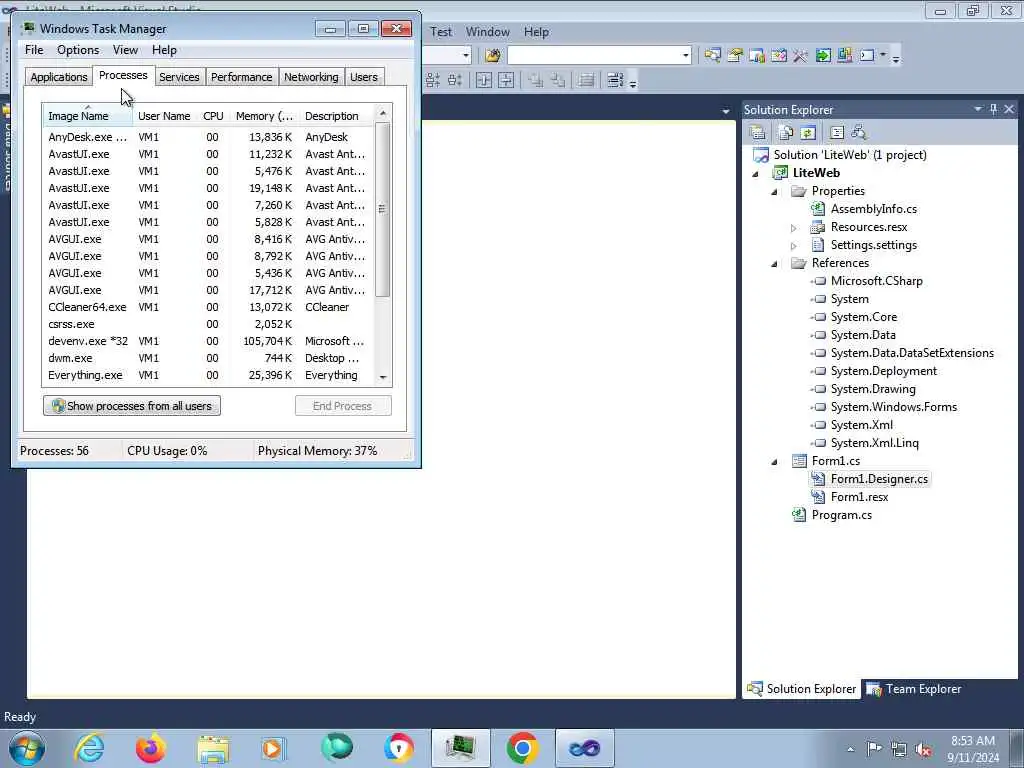Click the process list scroll-down arrow
Image resolution: width=1024 pixels, height=768 pixels.
(383, 377)
